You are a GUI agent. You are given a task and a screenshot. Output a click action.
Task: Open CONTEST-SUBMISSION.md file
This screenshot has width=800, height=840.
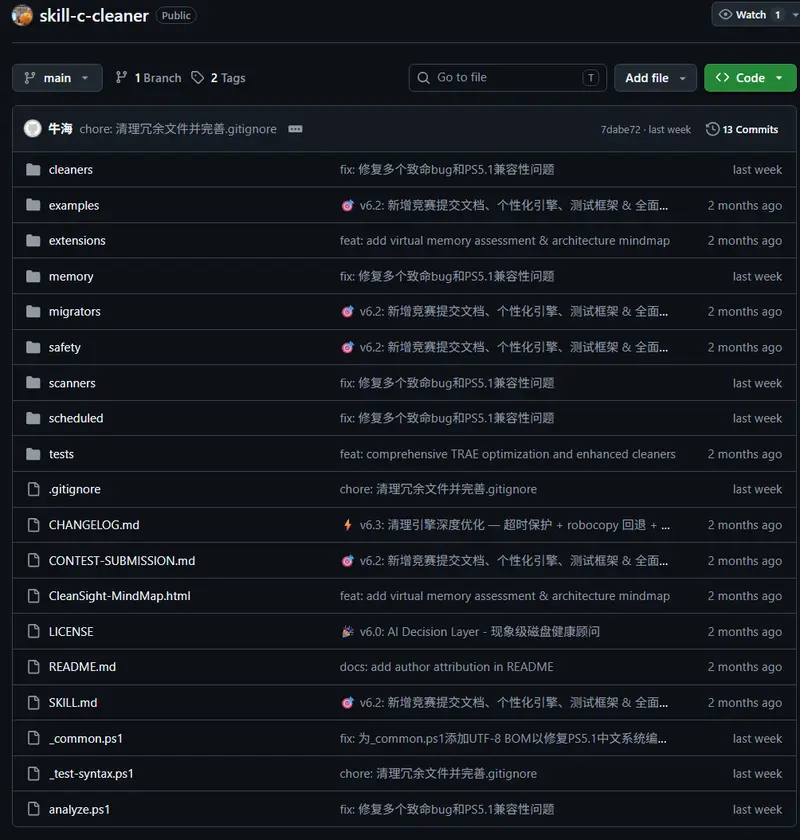(122, 560)
